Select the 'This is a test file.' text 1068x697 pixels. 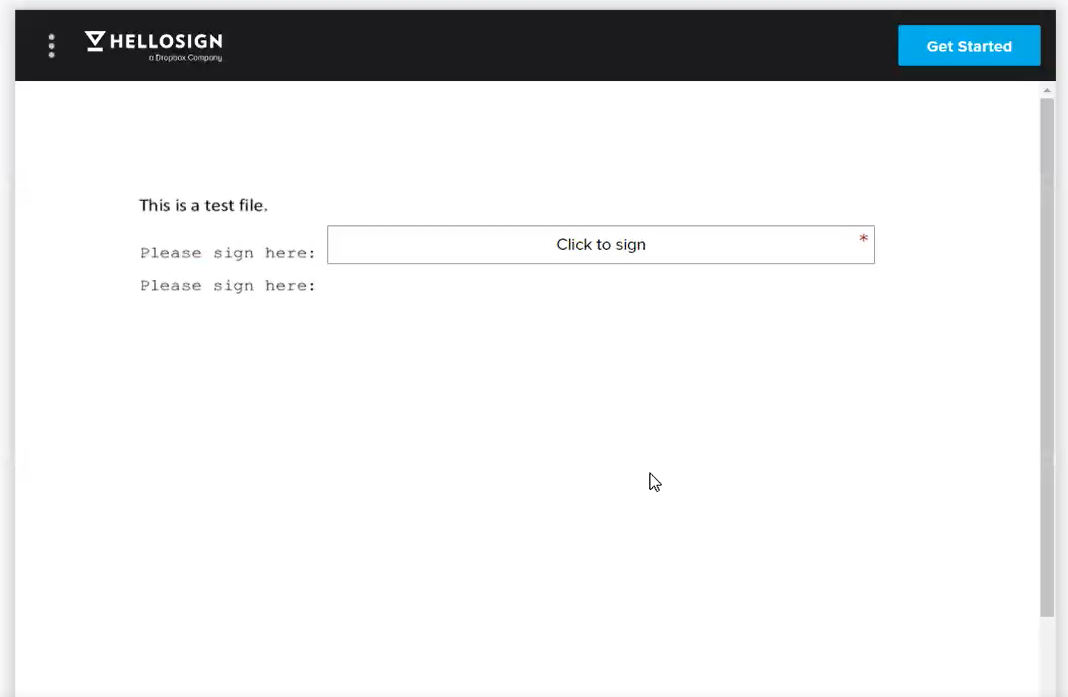(203, 205)
